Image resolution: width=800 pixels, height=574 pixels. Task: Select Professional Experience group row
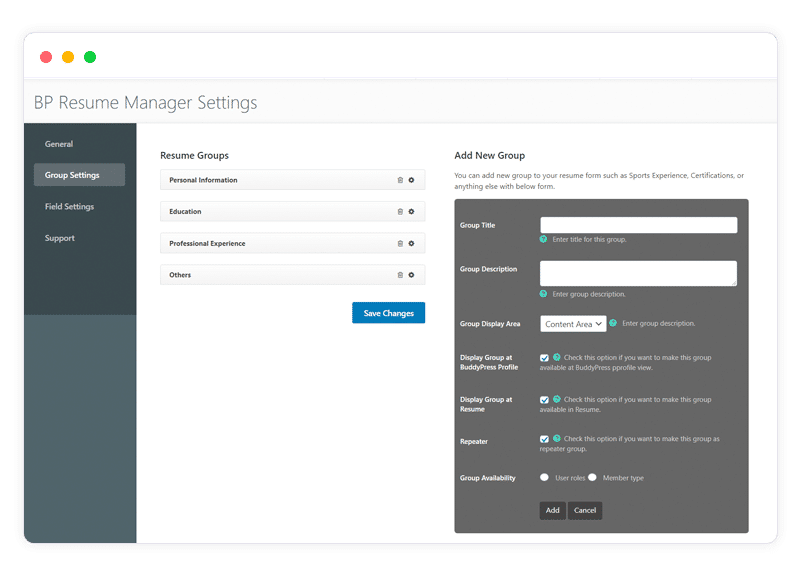coord(292,243)
